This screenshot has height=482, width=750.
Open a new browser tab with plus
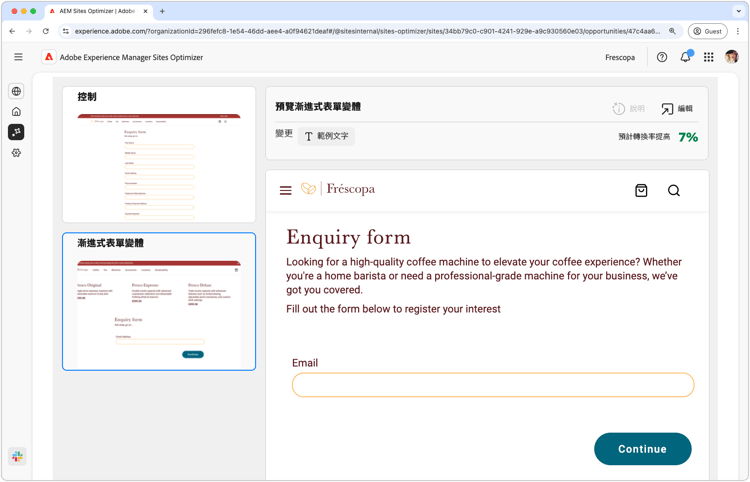pos(162,11)
